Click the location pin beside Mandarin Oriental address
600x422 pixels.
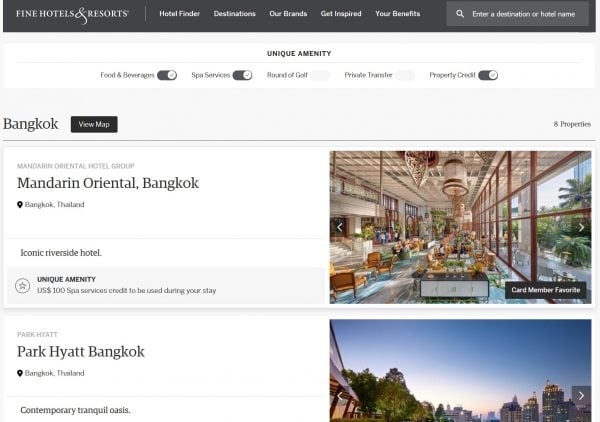click(20, 205)
